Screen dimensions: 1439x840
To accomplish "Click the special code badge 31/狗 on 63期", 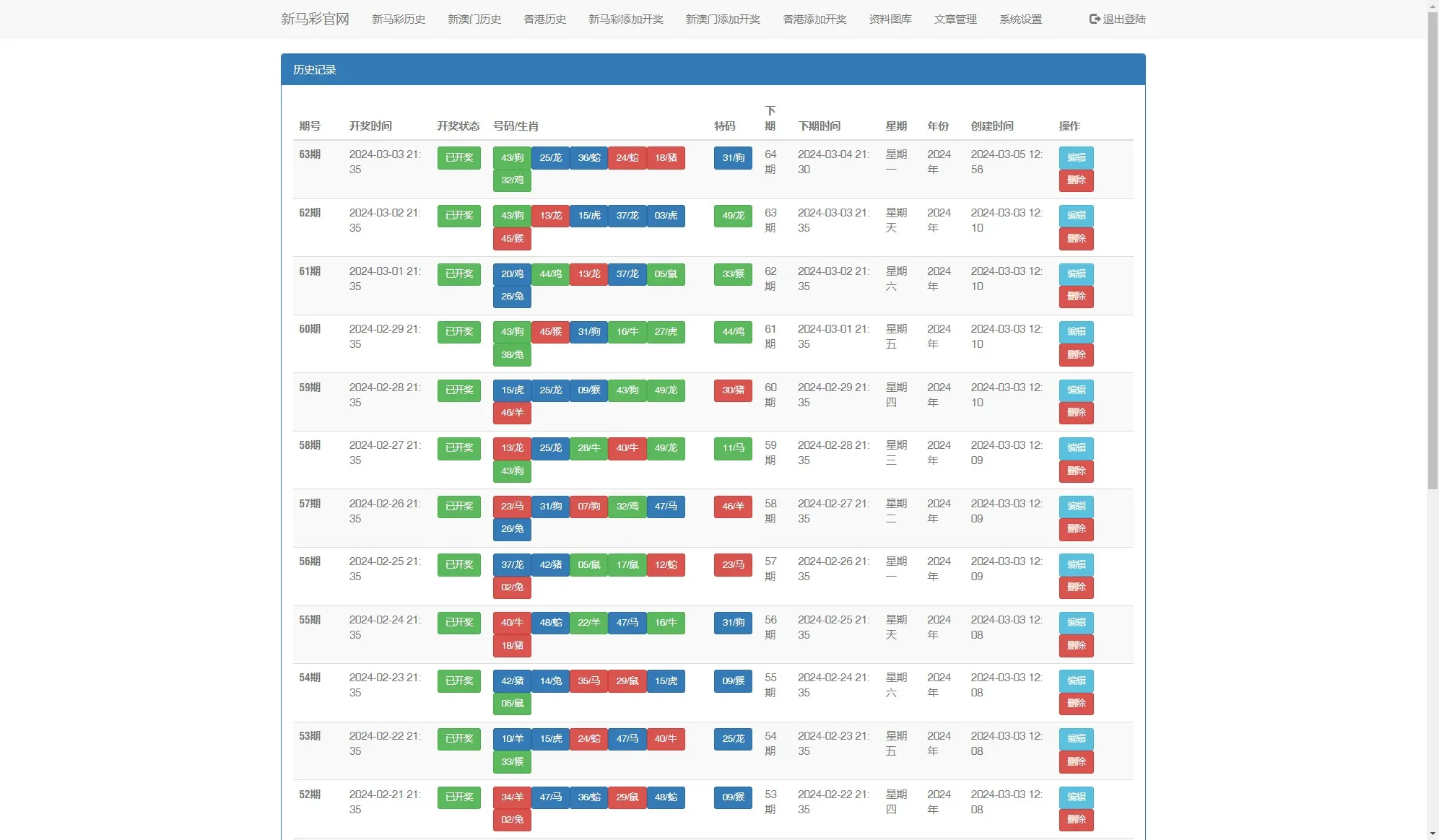I will point(732,158).
